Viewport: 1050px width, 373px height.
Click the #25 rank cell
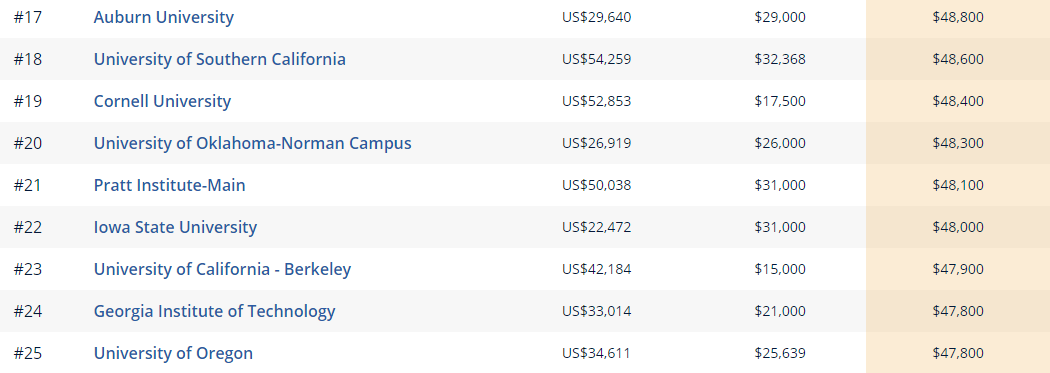pyautogui.click(x=27, y=354)
